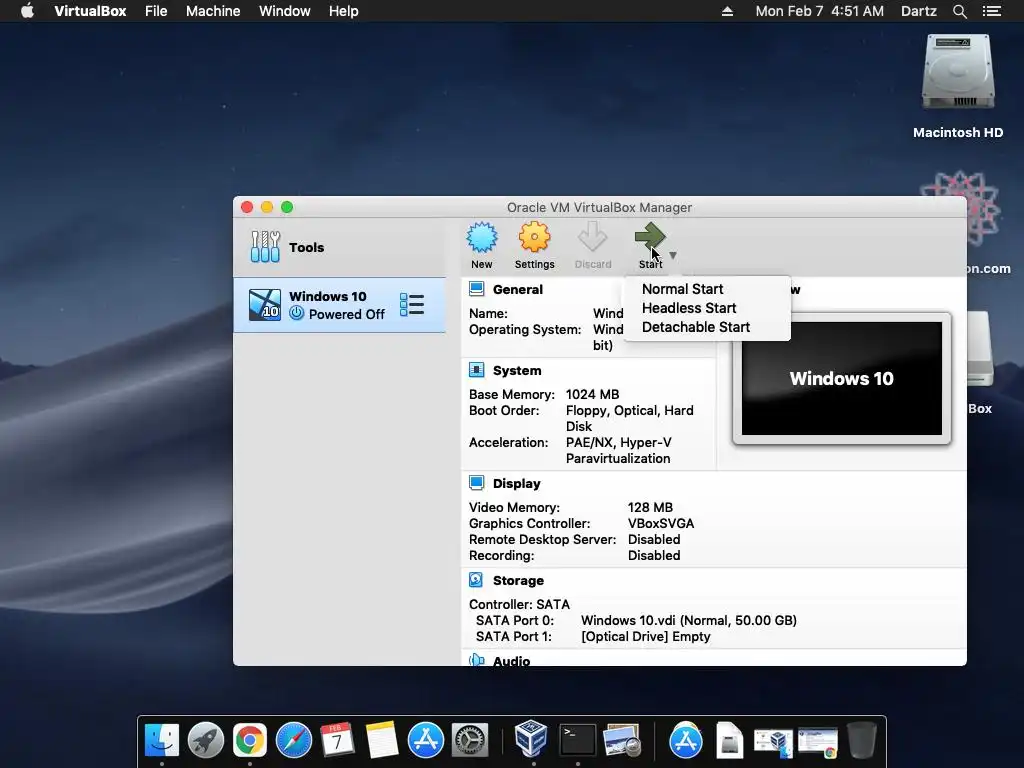
Task: Click the System section chip icon
Action: (477, 370)
